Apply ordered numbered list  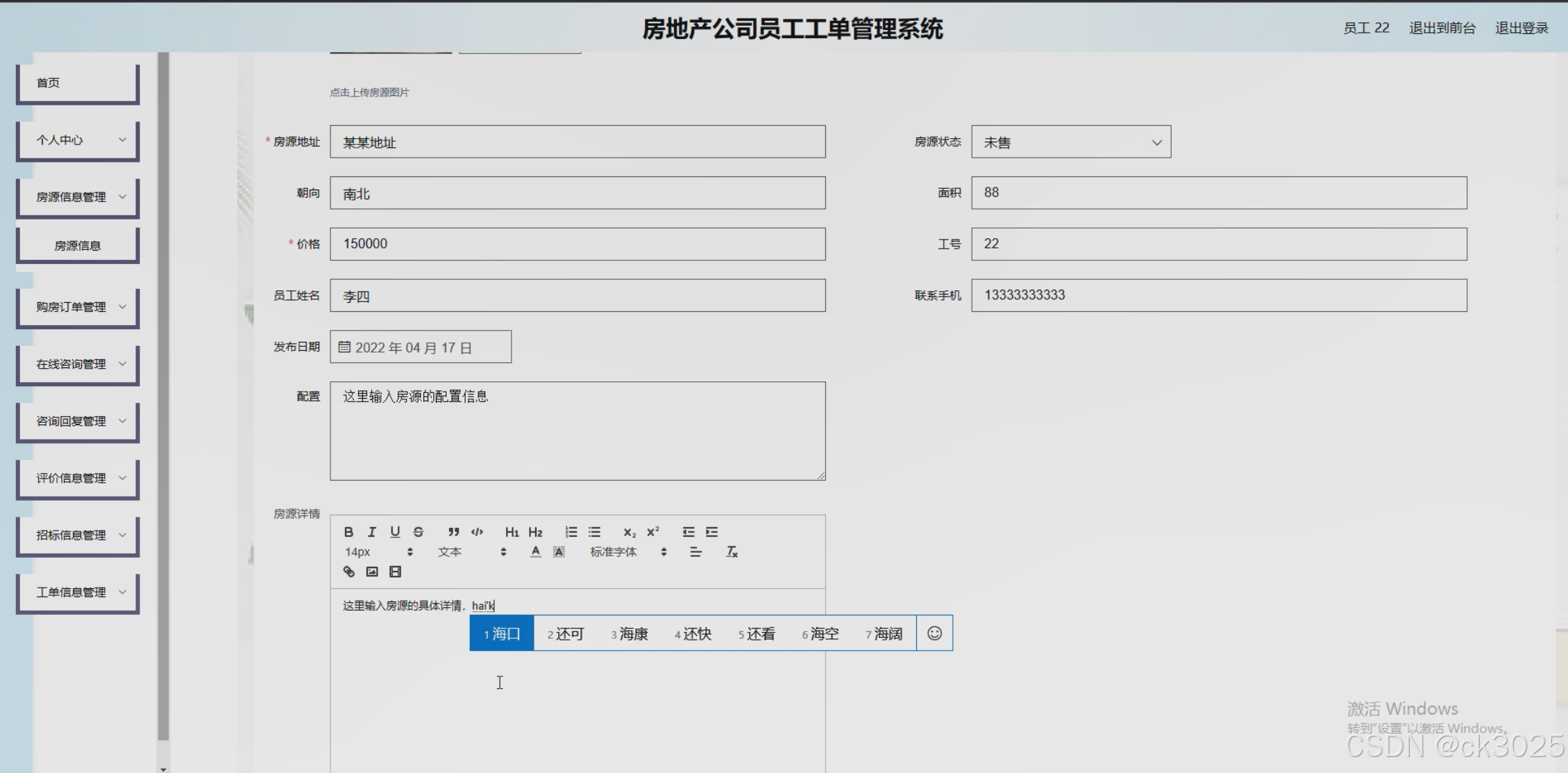(571, 532)
